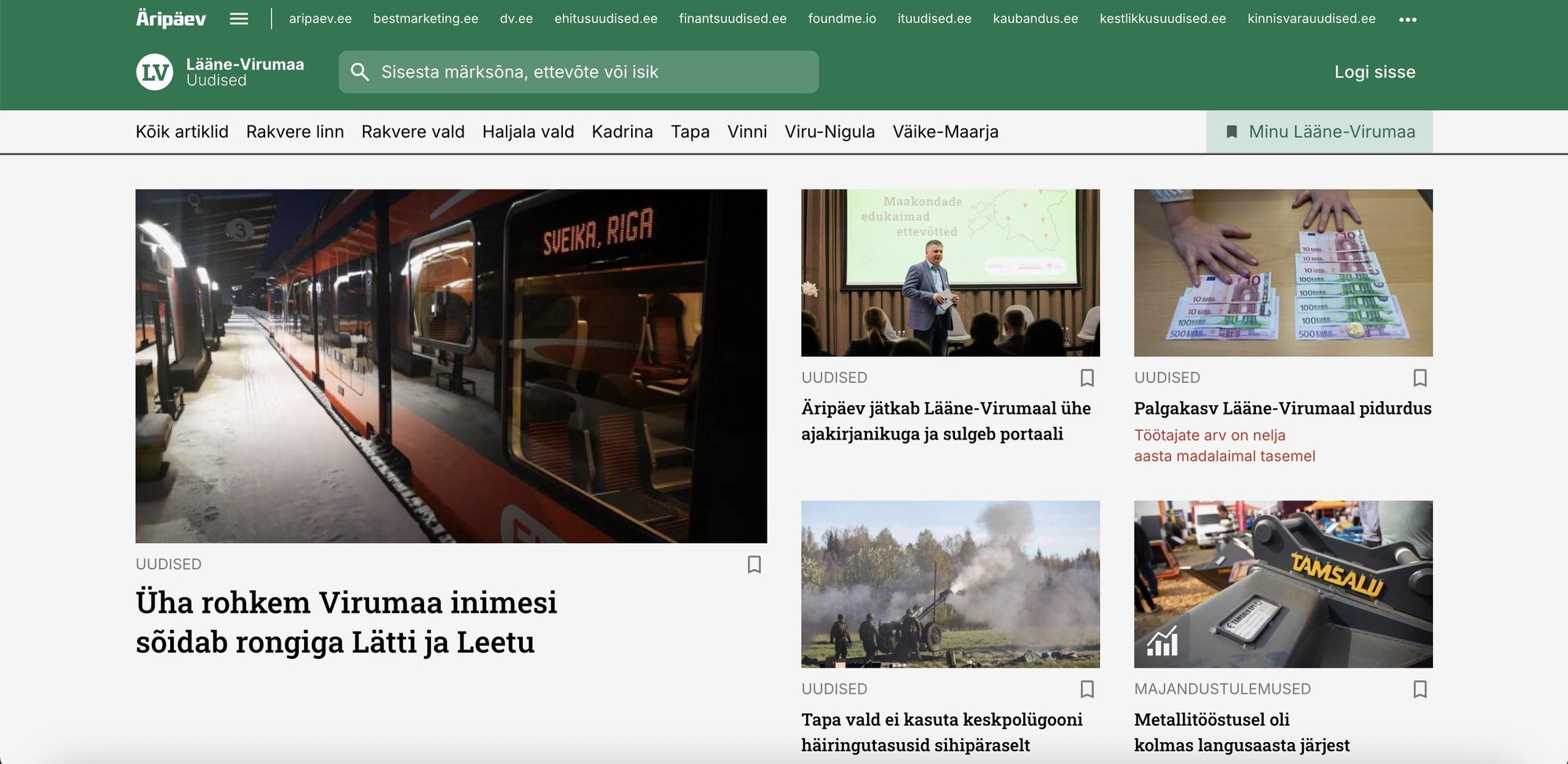The height and width of the screenshot is (764, 1568).
Task: Open the hamburger navigation menu
Action: click(x=239, y=19)
